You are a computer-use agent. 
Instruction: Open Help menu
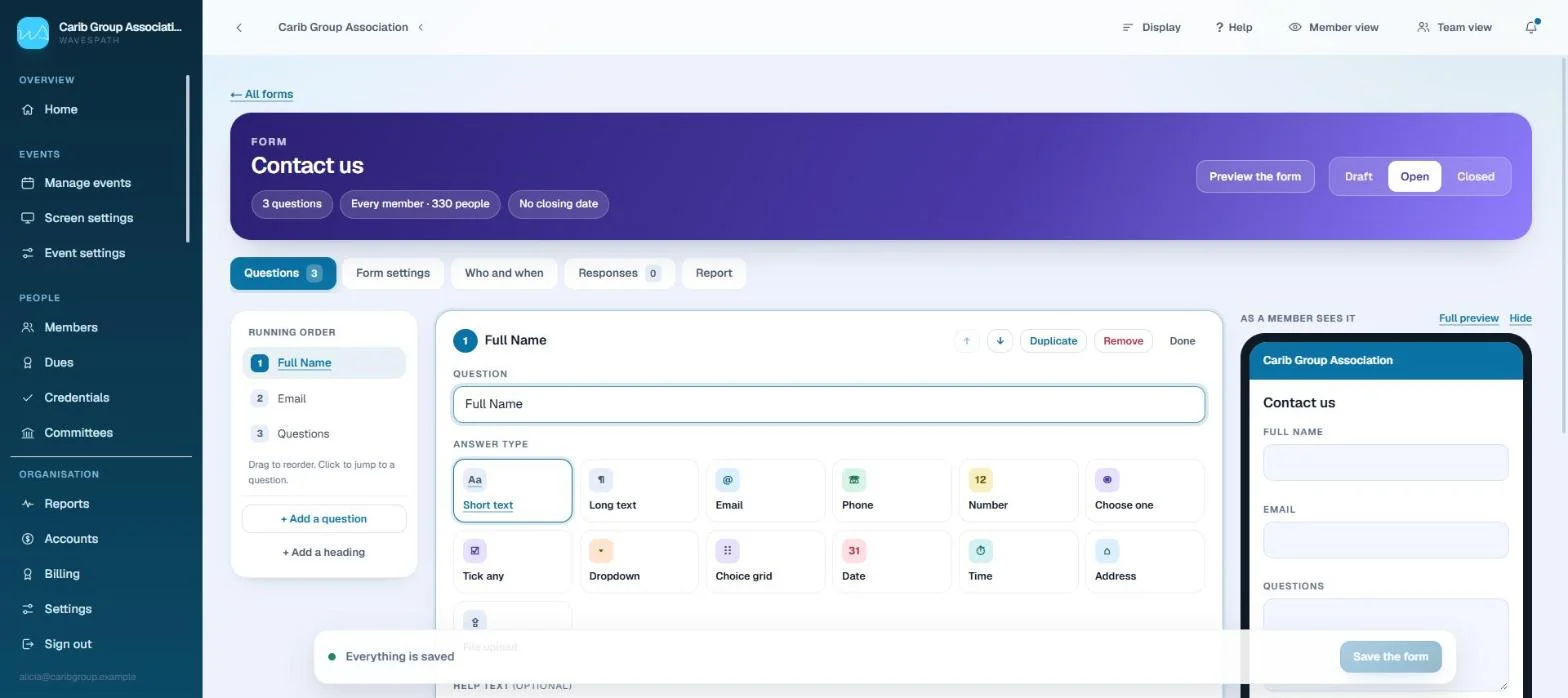(1234, 27)
